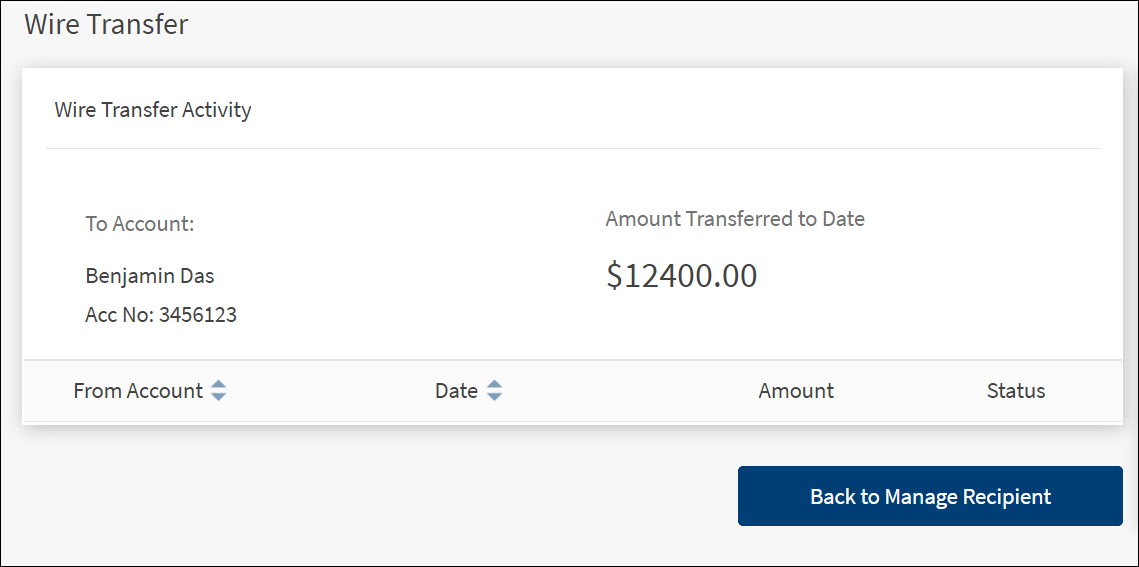
Task: Select the Amount column header
Action: 796,391
